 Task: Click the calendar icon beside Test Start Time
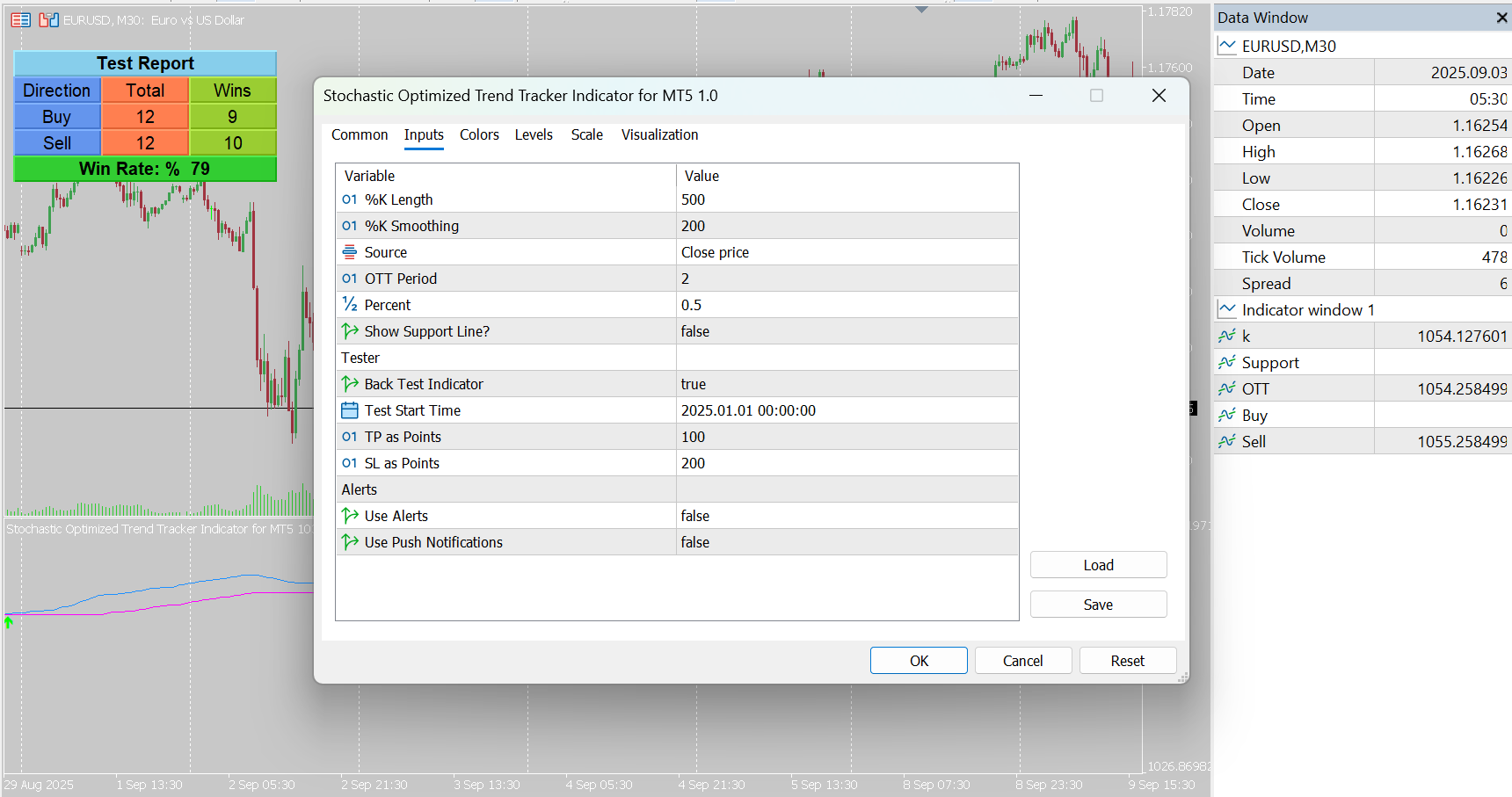click(x=350, y=410)
